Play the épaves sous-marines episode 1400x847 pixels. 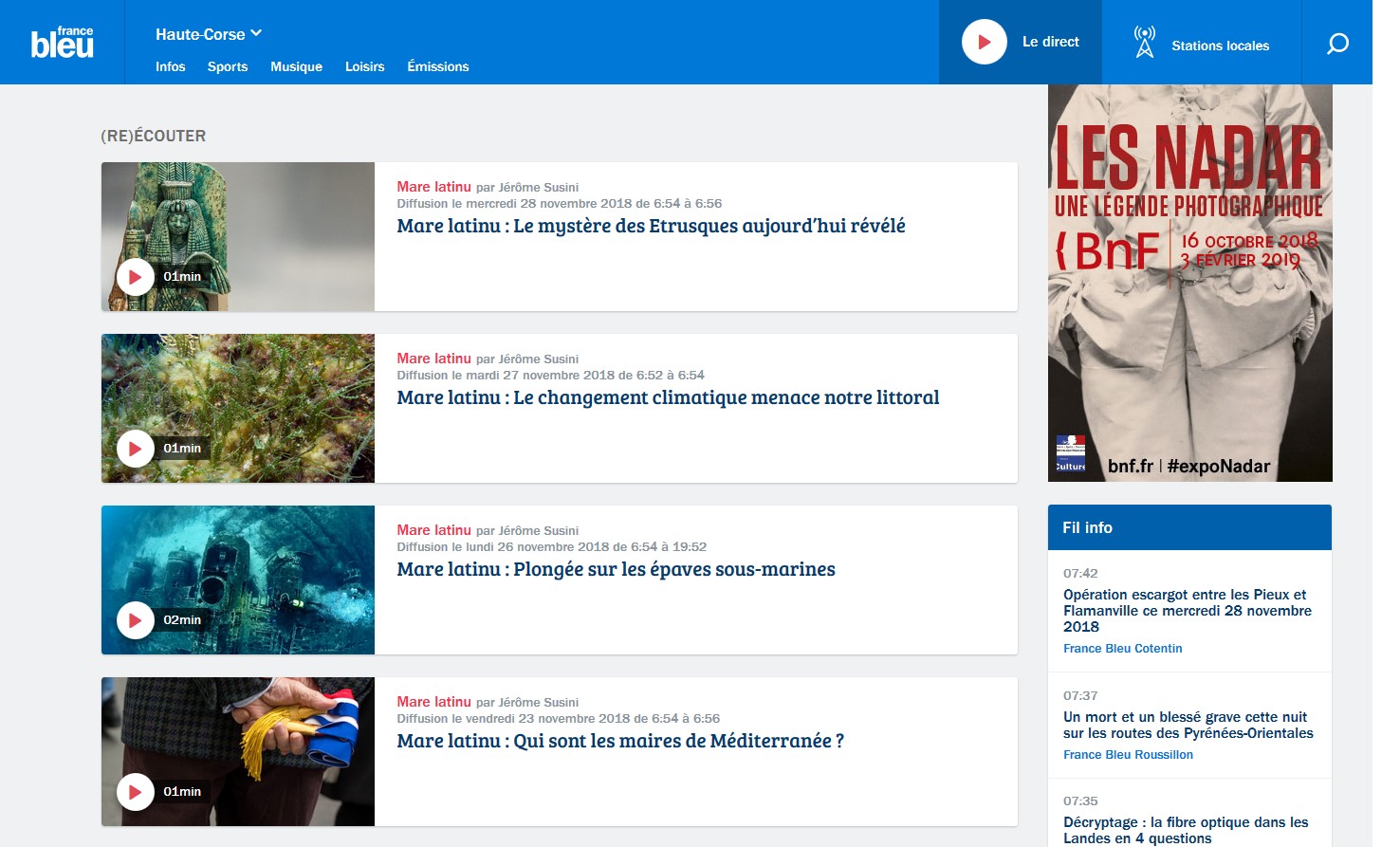coord(136,620)
